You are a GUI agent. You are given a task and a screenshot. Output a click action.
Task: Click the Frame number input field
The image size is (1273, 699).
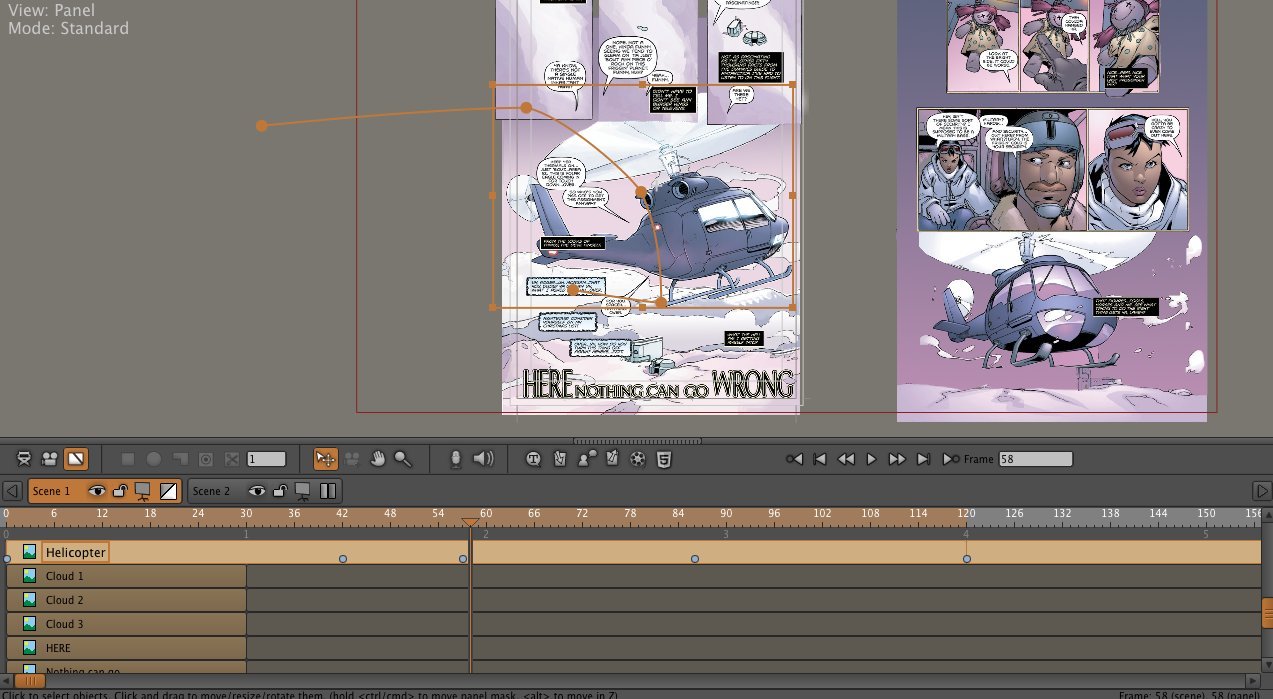pyautogui.click(x=1036, y=458)
